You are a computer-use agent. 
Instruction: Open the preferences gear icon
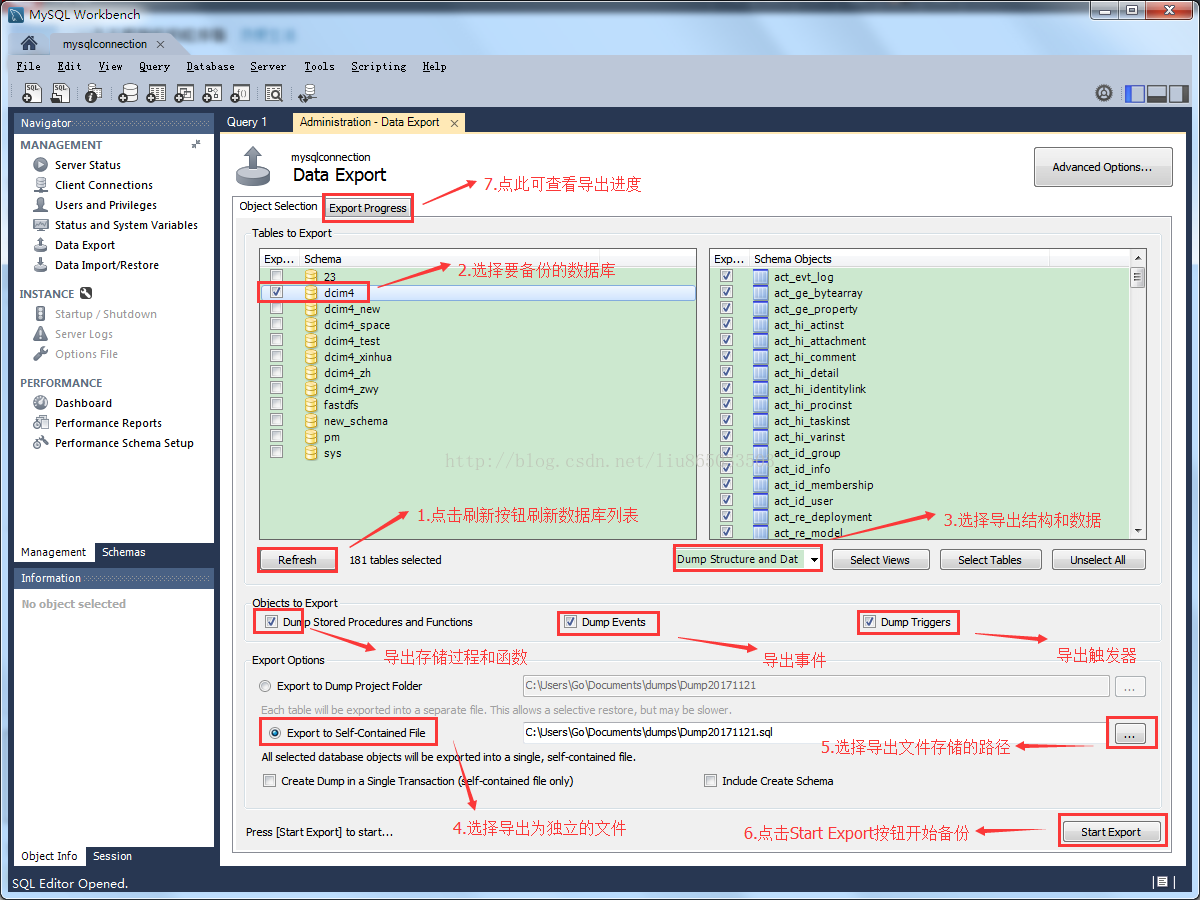pyautogui.click(x=1104, y=93)
